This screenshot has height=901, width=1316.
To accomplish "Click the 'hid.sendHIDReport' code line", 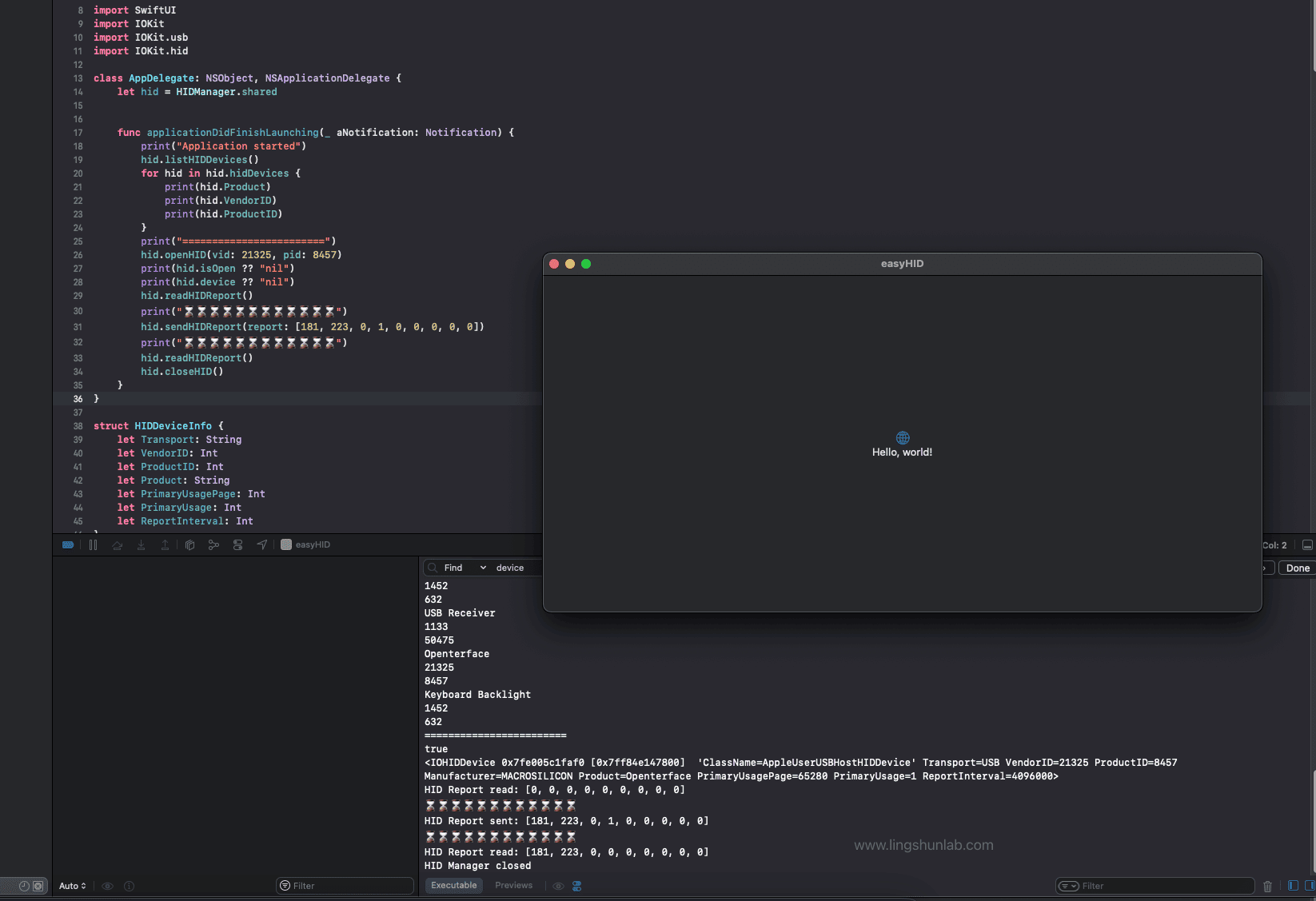I will tap(313, 327).
